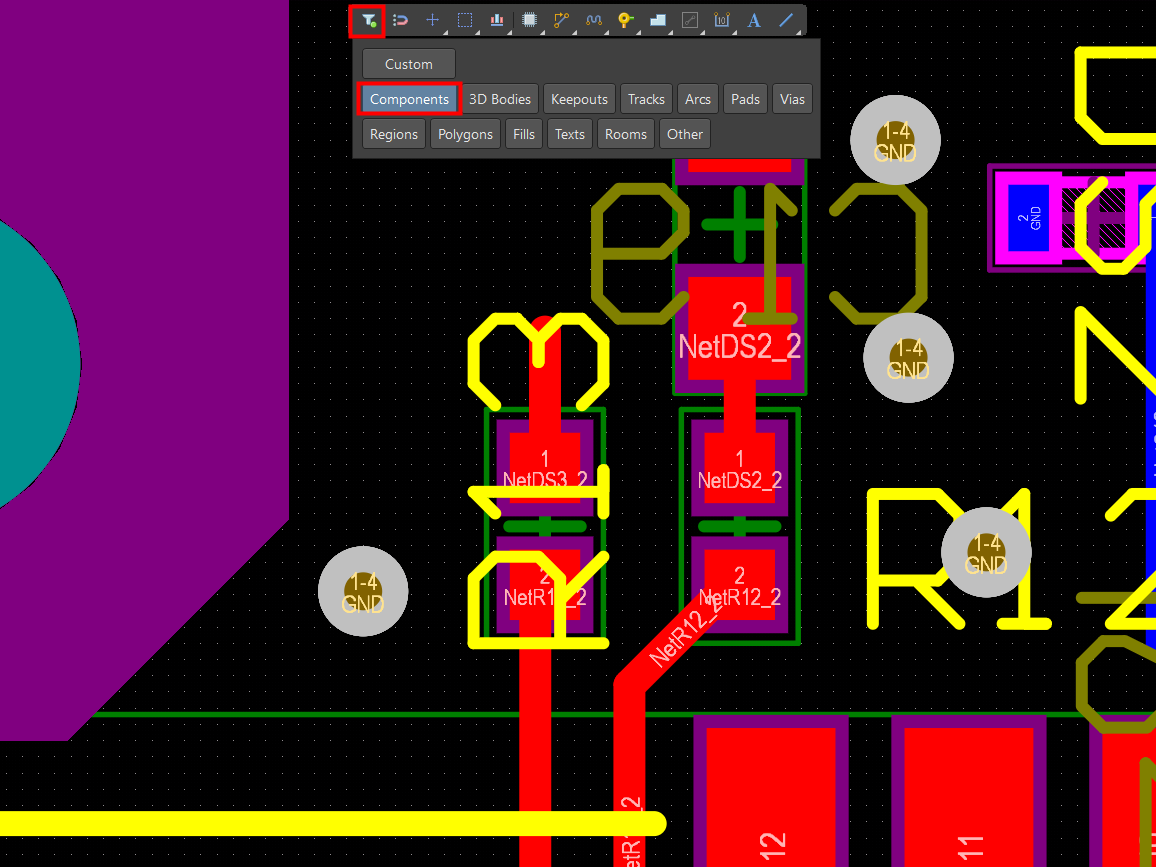
Task: Open the Selection Filter funnel icon
Action: (368, 20)
